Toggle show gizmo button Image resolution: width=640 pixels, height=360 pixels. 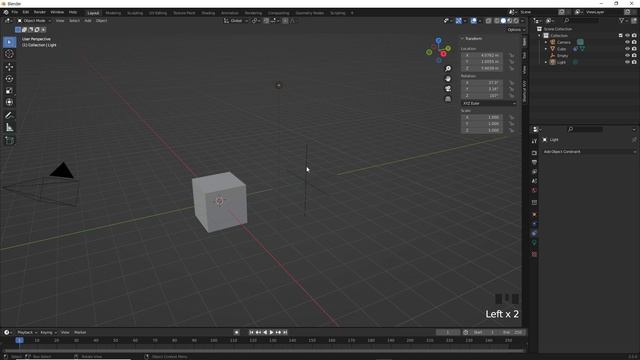(x=459, y=21)
